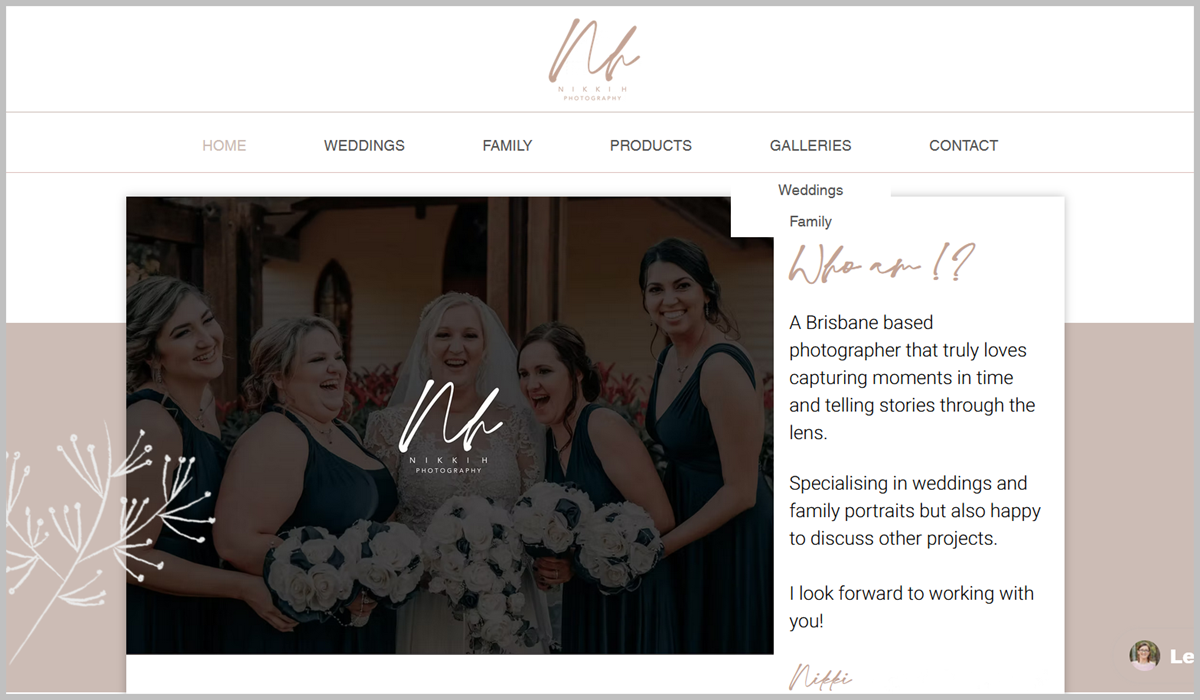Click the "Specialising in weddings" paragraph

915,511
